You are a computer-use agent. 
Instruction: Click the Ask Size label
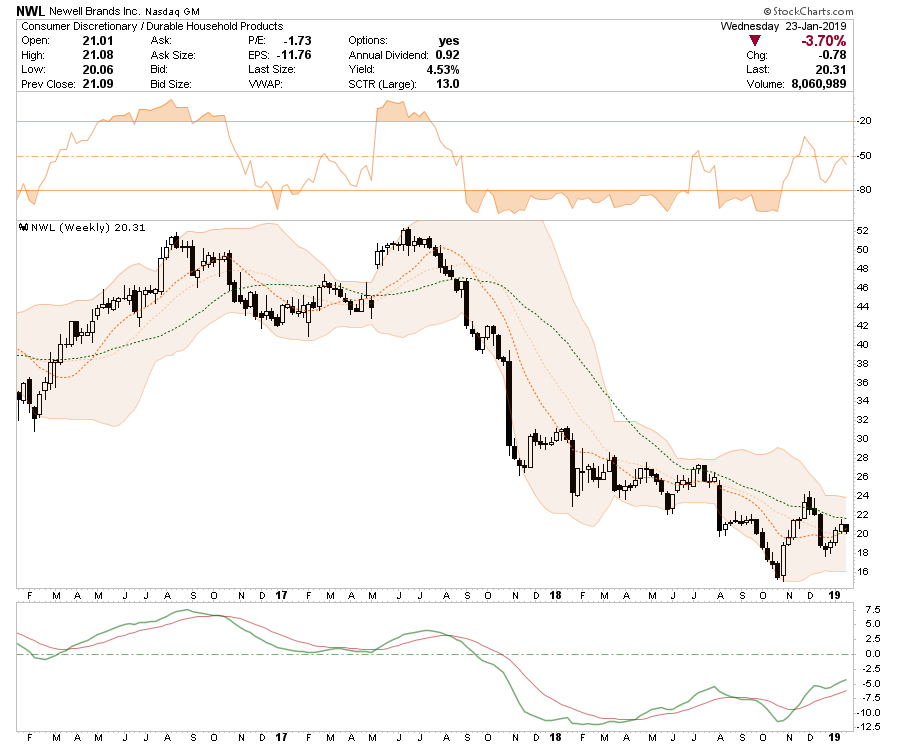point(173,55)
